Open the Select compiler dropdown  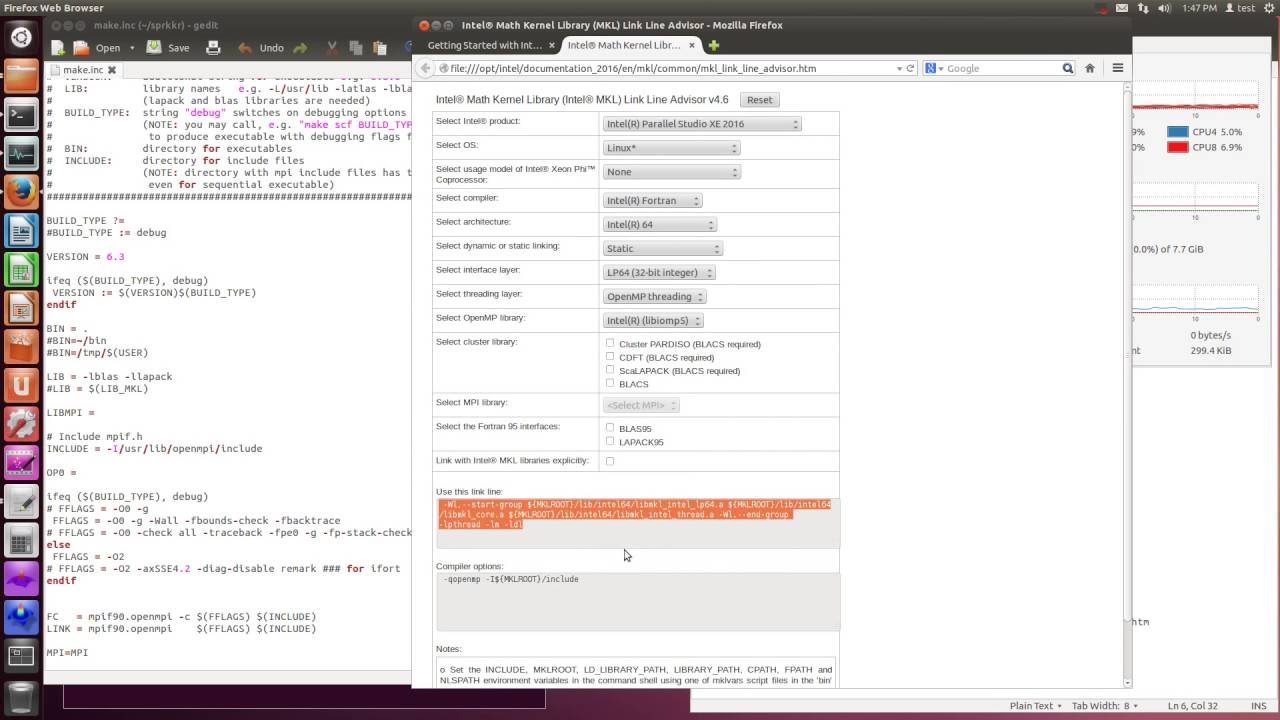point(653,200)
